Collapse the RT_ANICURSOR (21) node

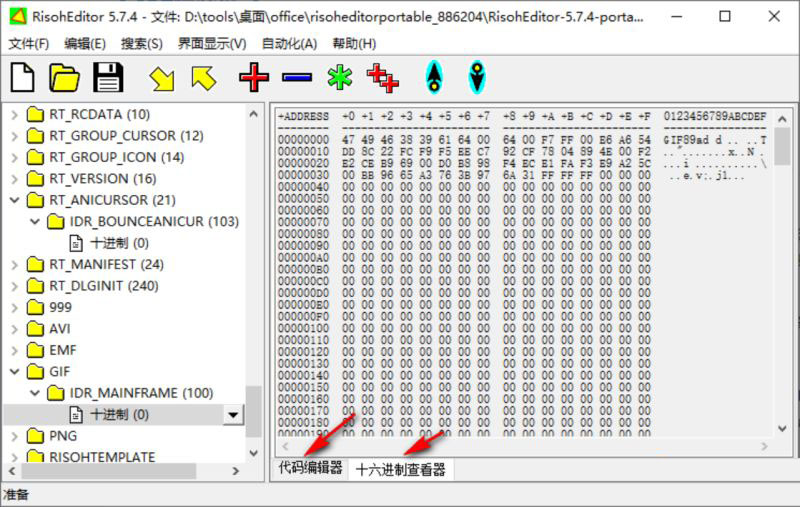(x=15, y=200)
